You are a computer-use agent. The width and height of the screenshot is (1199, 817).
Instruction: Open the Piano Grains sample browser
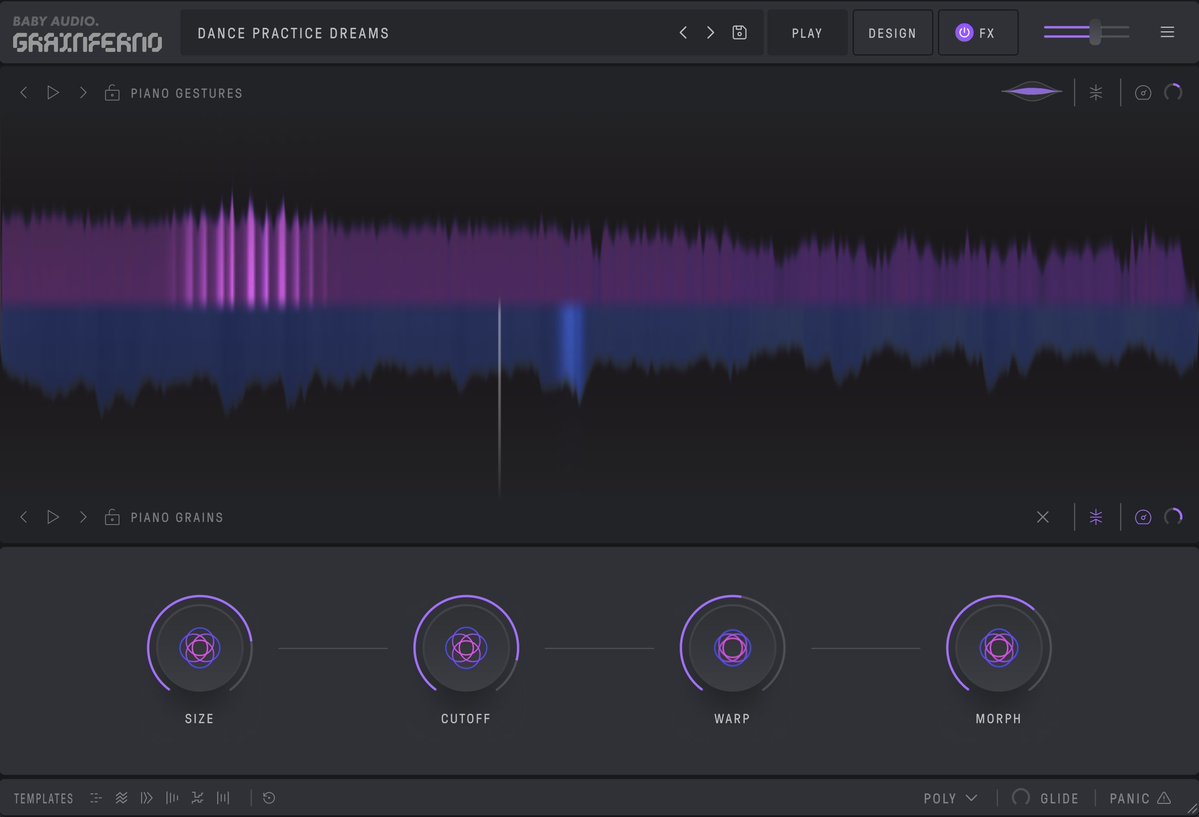(177, 518)
